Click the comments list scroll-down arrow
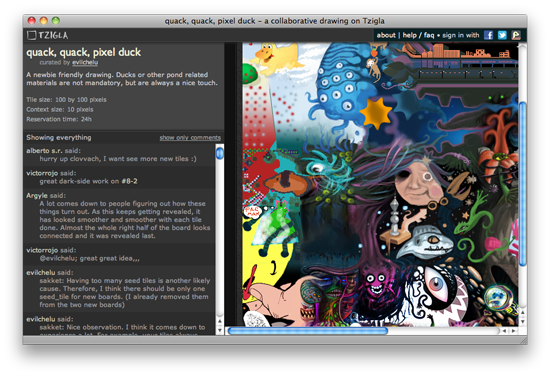The image size is (550, 376). [220, 330]
